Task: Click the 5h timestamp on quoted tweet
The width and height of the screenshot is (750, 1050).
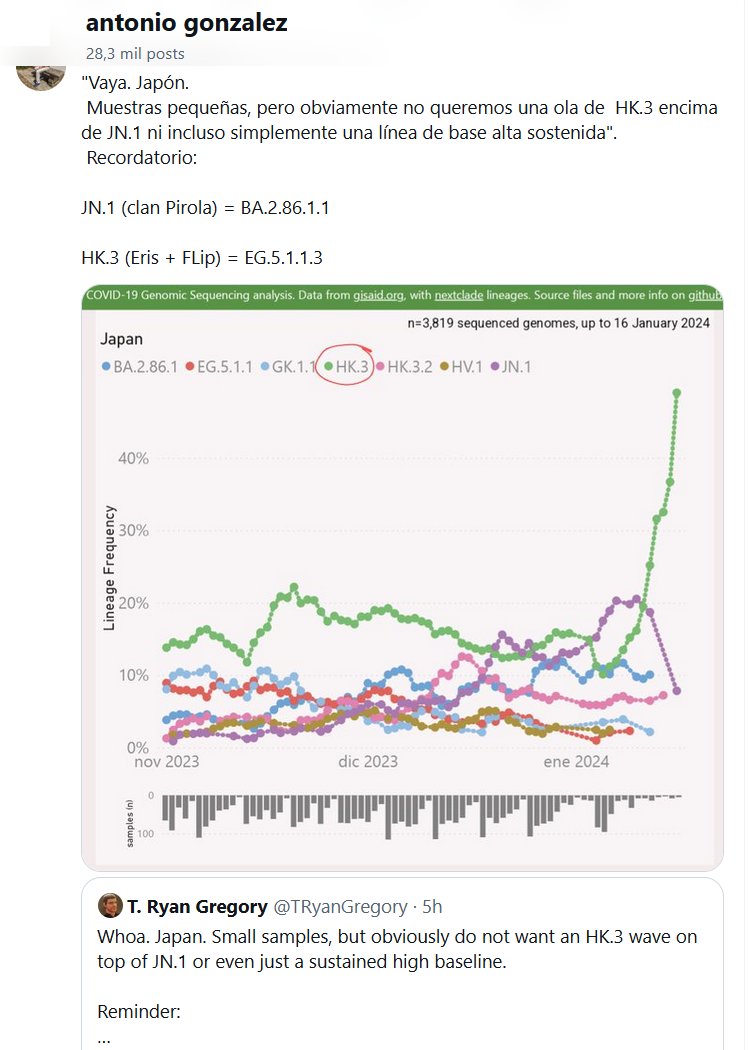Action: point(432,907)
